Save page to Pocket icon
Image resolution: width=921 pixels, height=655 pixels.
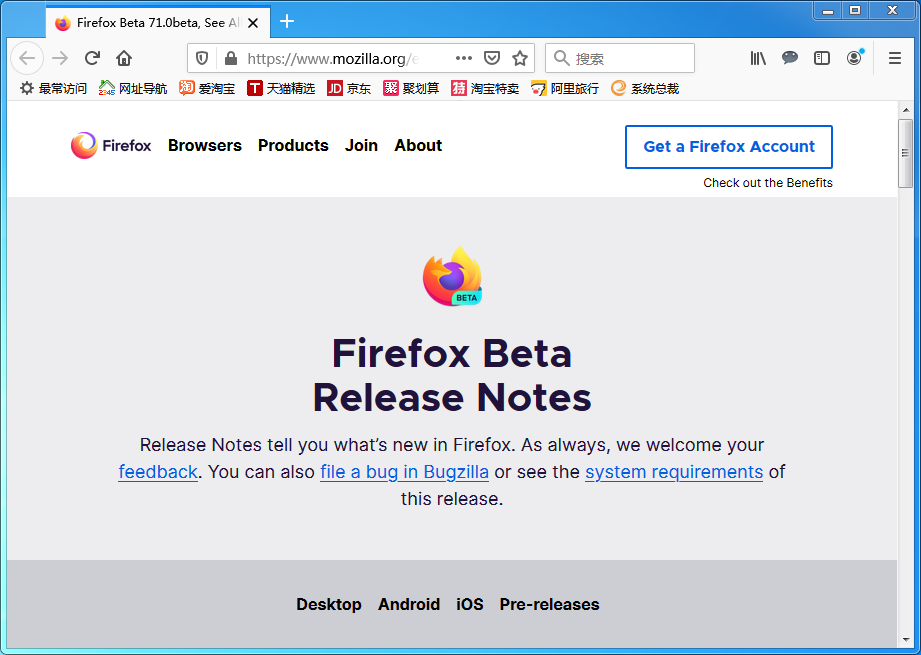tap(492, 58)
